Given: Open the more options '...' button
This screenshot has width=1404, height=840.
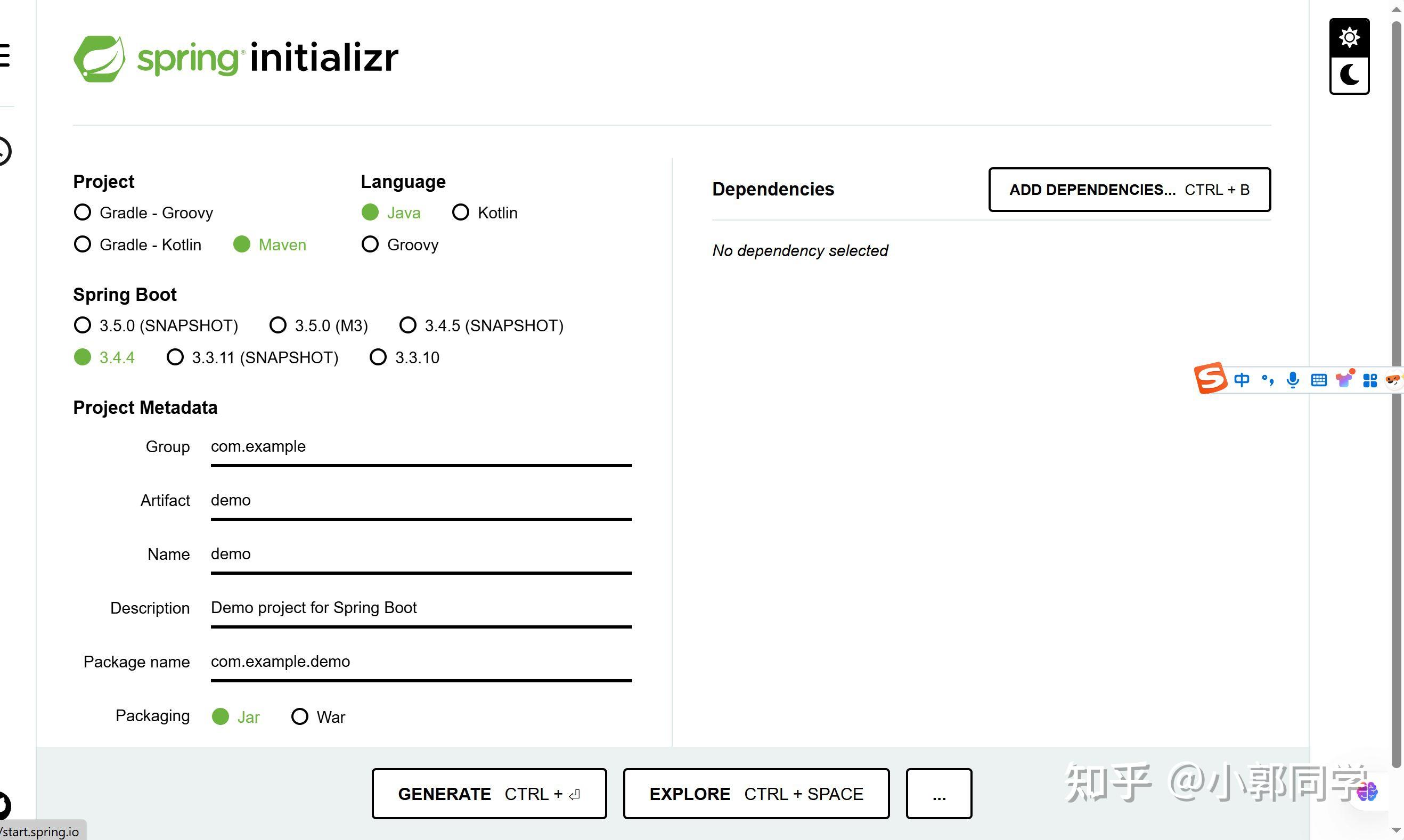Looking at the screenshot, I should [x=939, y=794].
